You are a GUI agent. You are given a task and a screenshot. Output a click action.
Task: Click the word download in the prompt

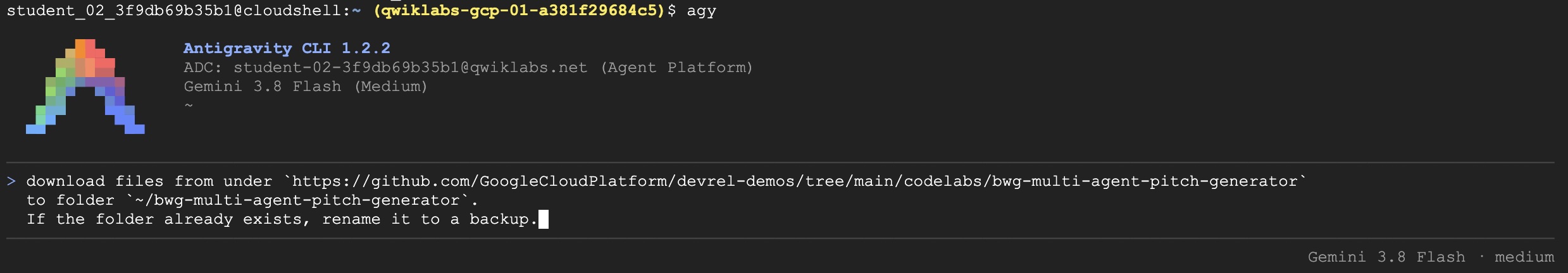65,181
